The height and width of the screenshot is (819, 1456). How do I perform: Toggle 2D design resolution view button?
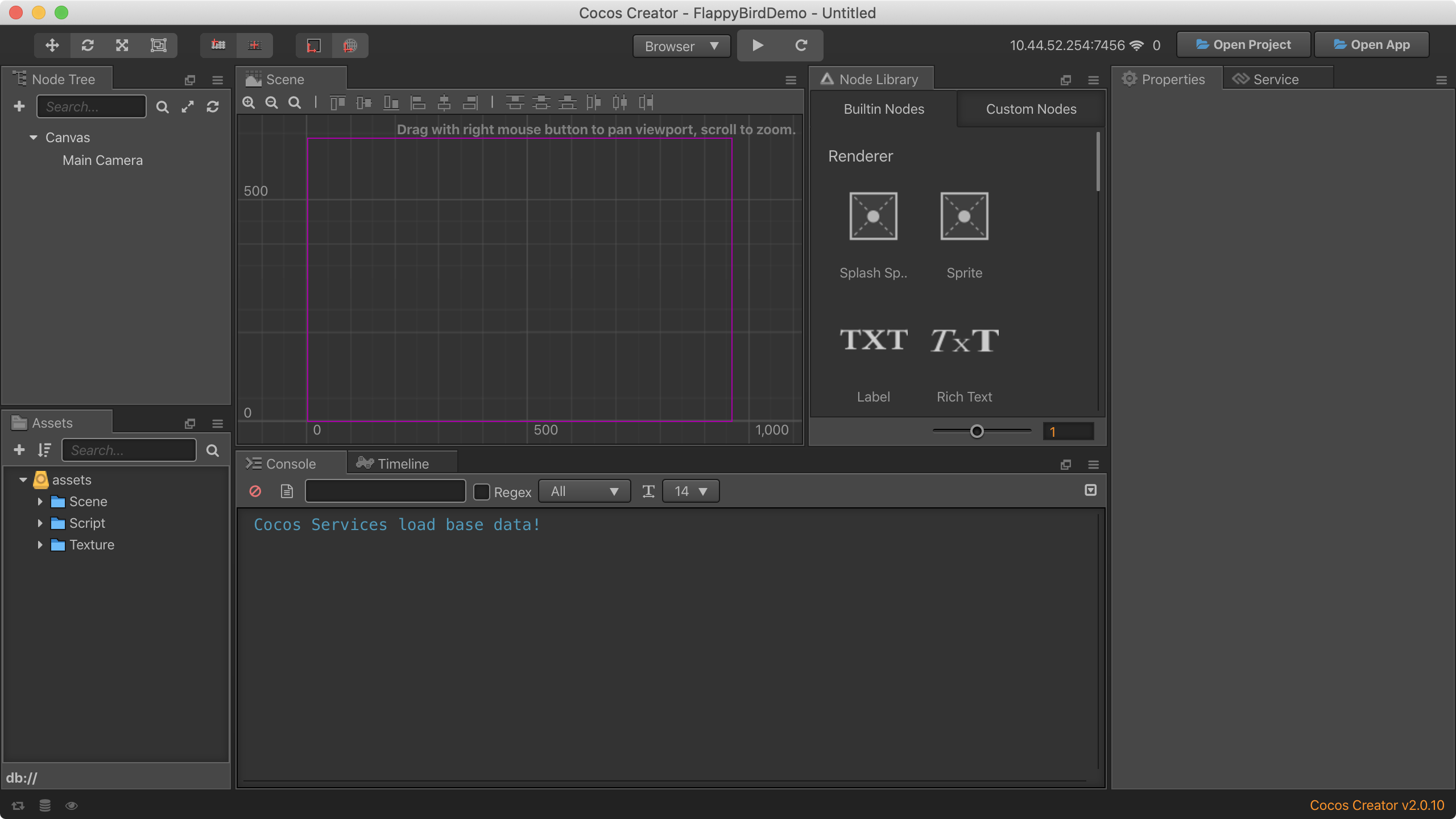pos(314,45)
